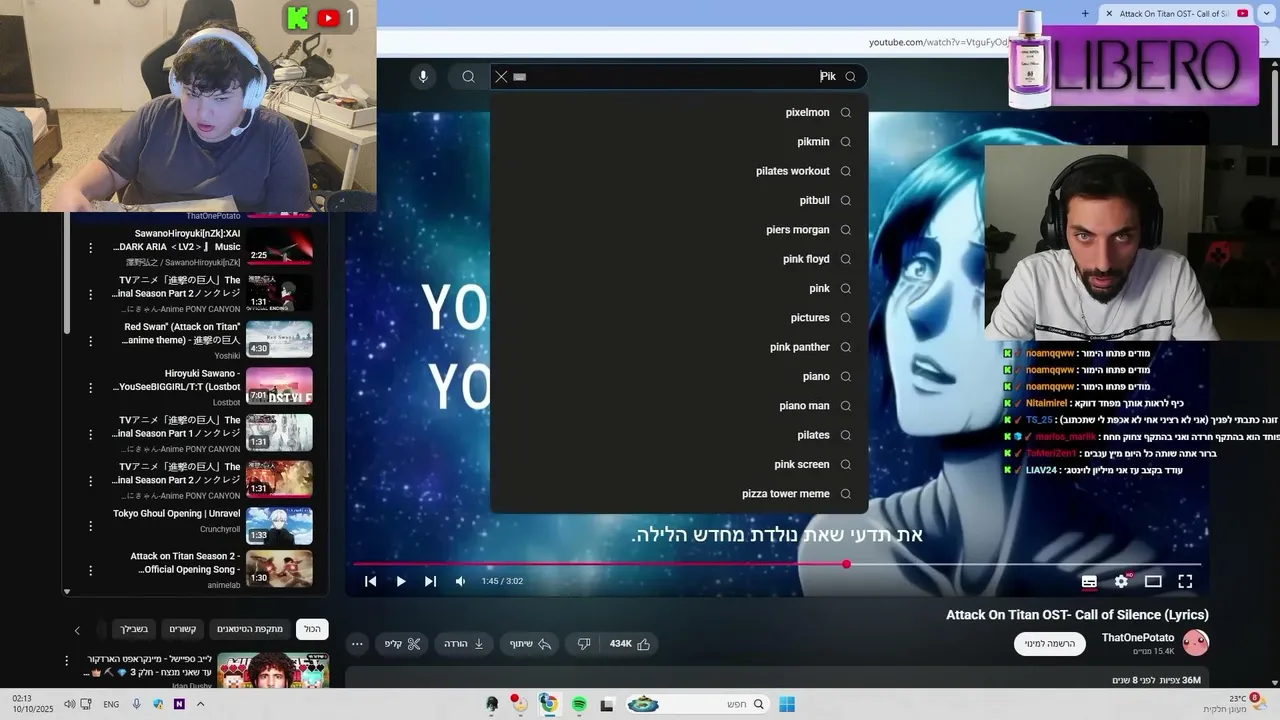Click the search icon beside 'pizza tower meme'
This screenshot has height=720, width=1280.
coord(846,494)
